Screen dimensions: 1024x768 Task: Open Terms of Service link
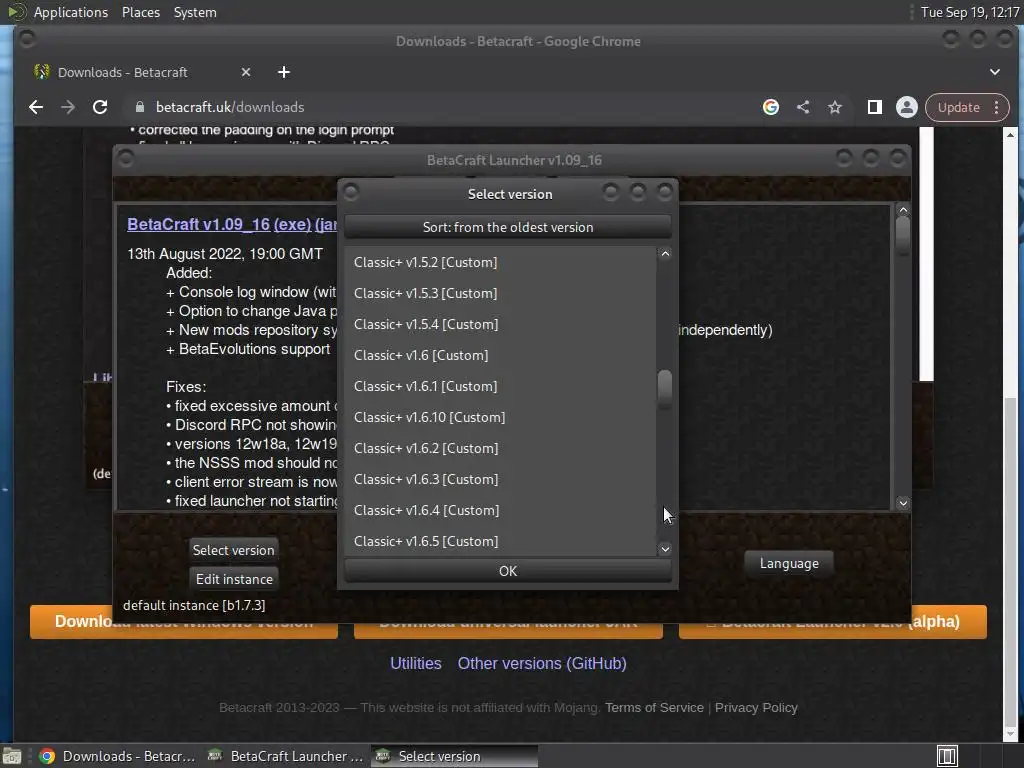[x=654, y=707]
